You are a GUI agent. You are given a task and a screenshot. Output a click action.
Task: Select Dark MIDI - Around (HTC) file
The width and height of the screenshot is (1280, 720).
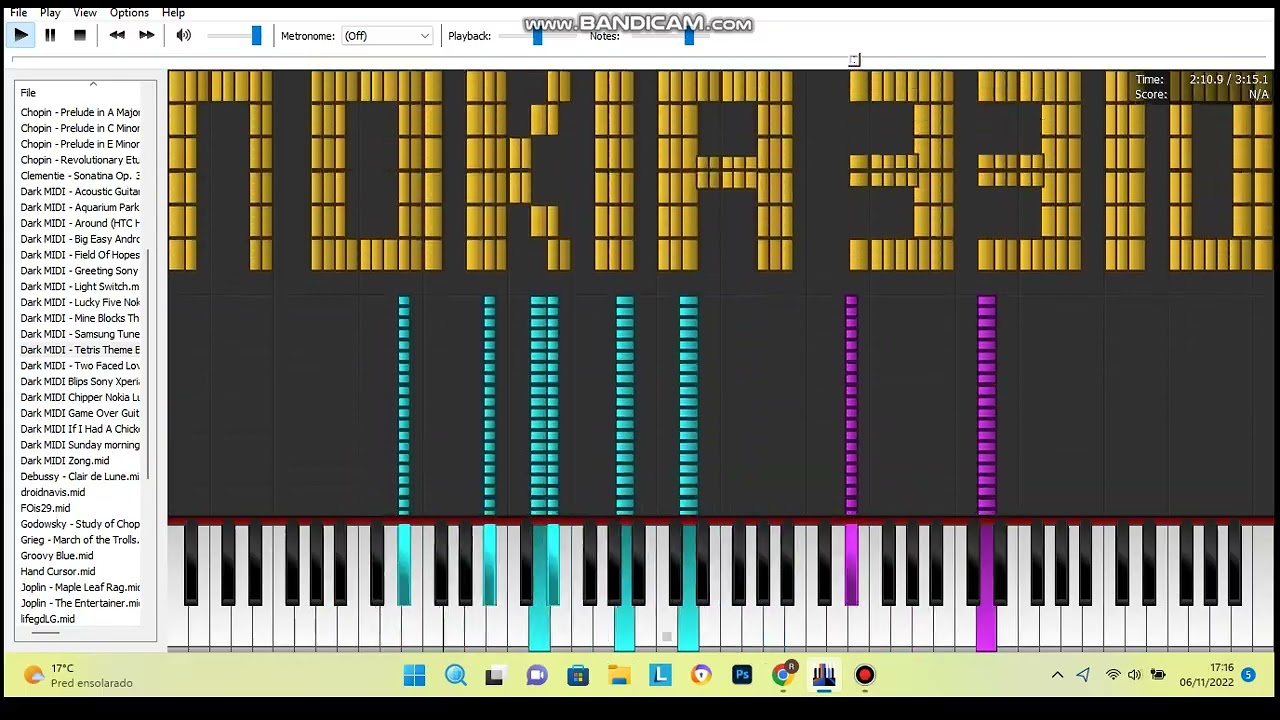click(x=80, y=223)
